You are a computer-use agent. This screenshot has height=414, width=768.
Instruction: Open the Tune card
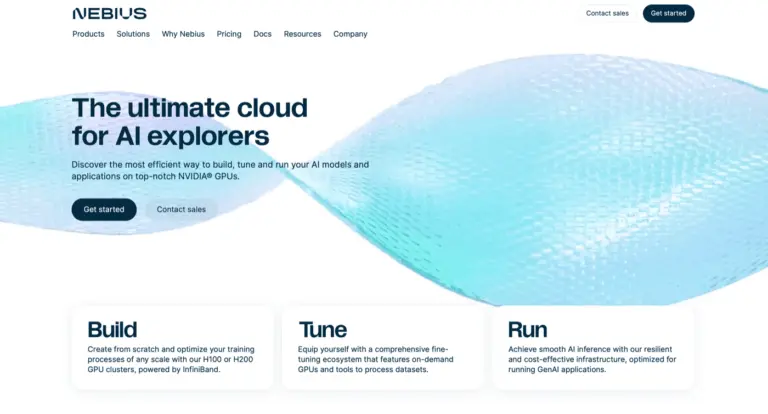[x=383, y=348]
